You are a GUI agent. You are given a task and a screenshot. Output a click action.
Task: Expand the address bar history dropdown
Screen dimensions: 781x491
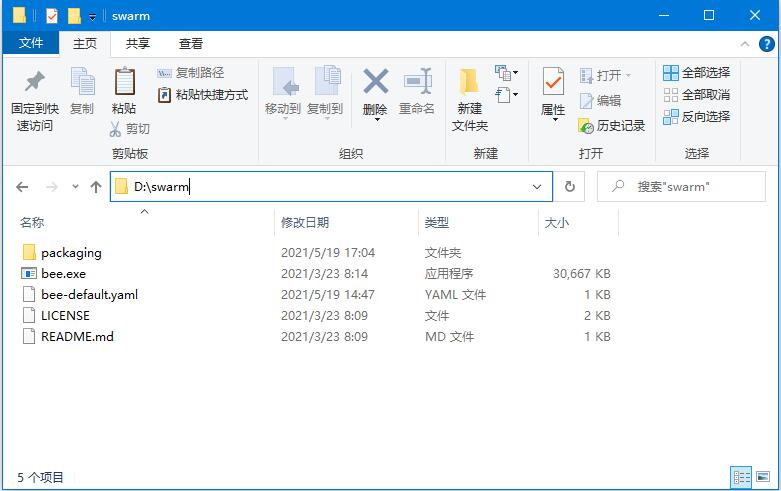pyautogui.click(x=538, y=186)
